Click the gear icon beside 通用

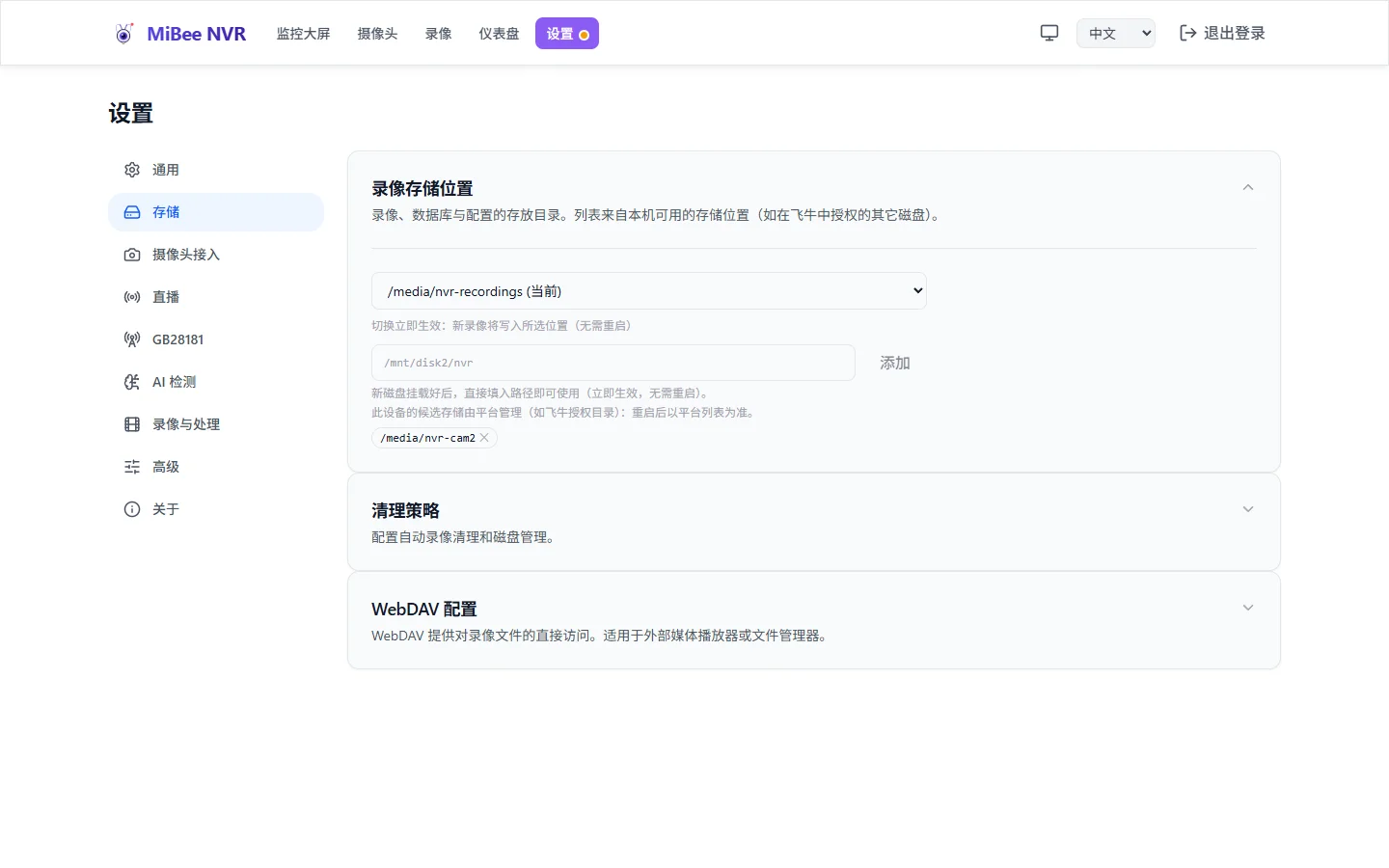point(132,170)
